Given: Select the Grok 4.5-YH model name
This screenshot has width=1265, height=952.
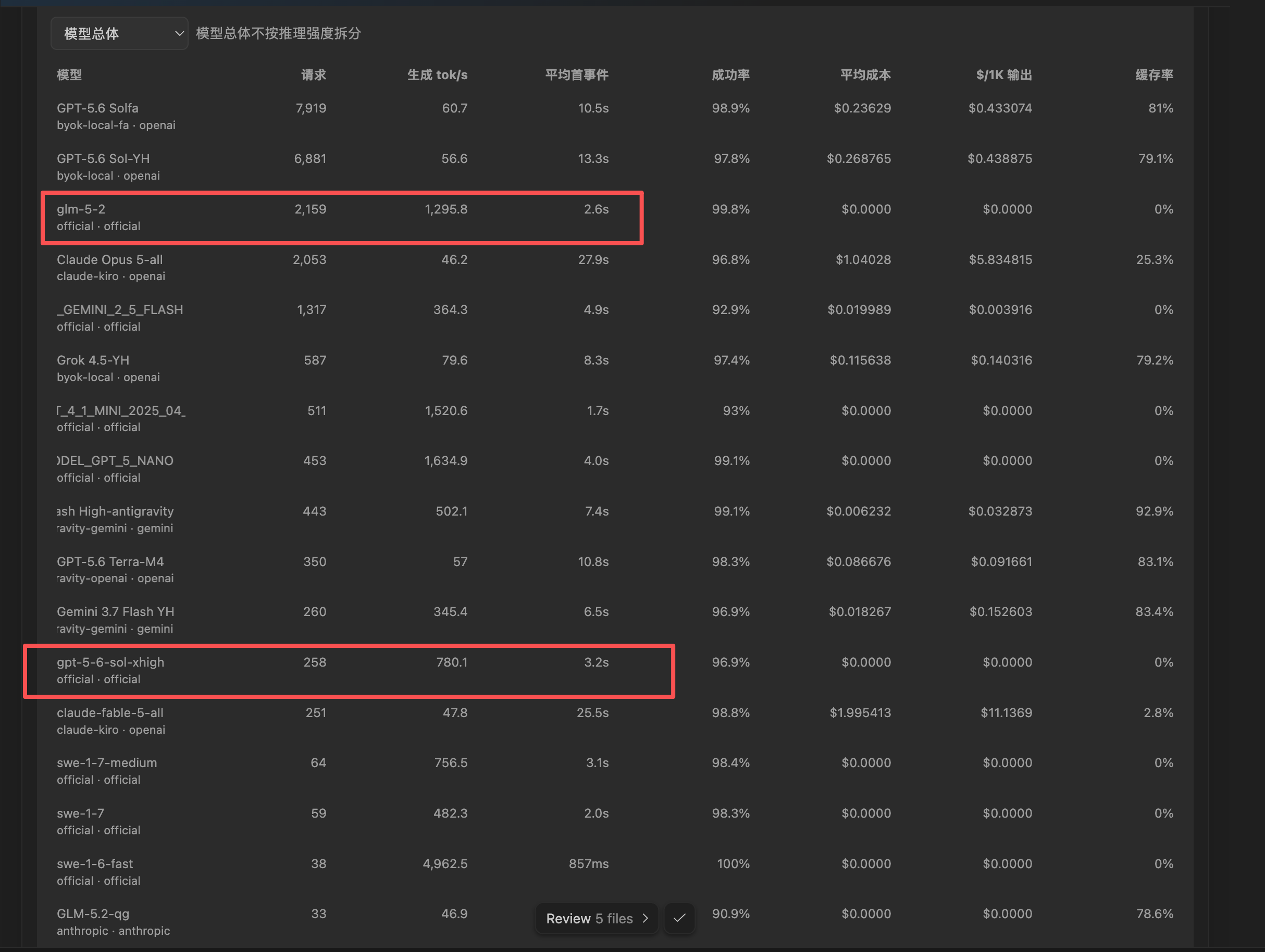Looking at the screenshot, I should 93,360.
